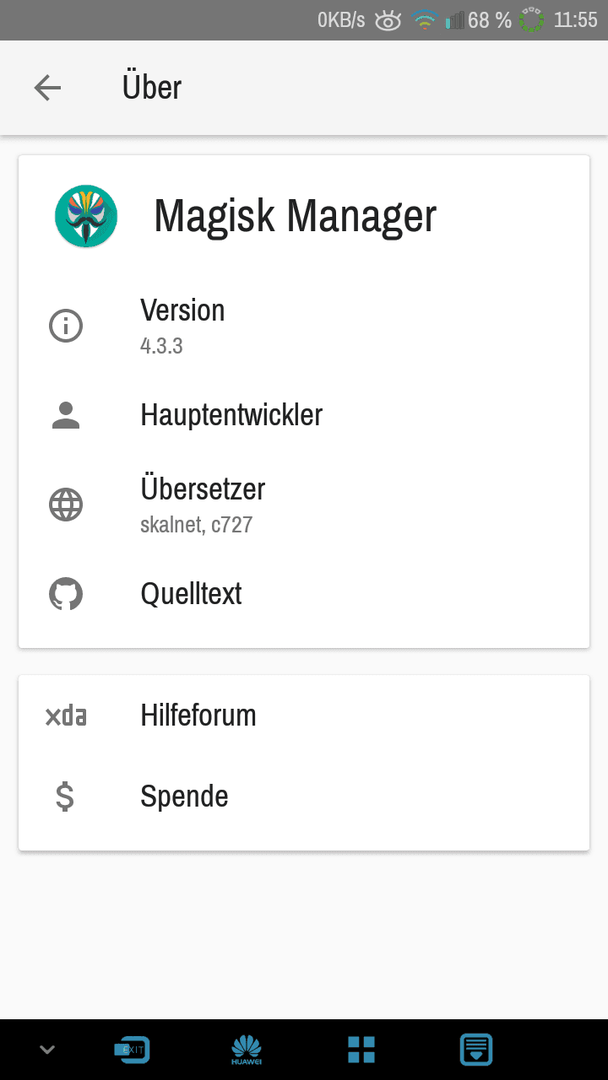Open the Hauptentwickler entry
The image size is (608, 1080).
pos(304,415)
